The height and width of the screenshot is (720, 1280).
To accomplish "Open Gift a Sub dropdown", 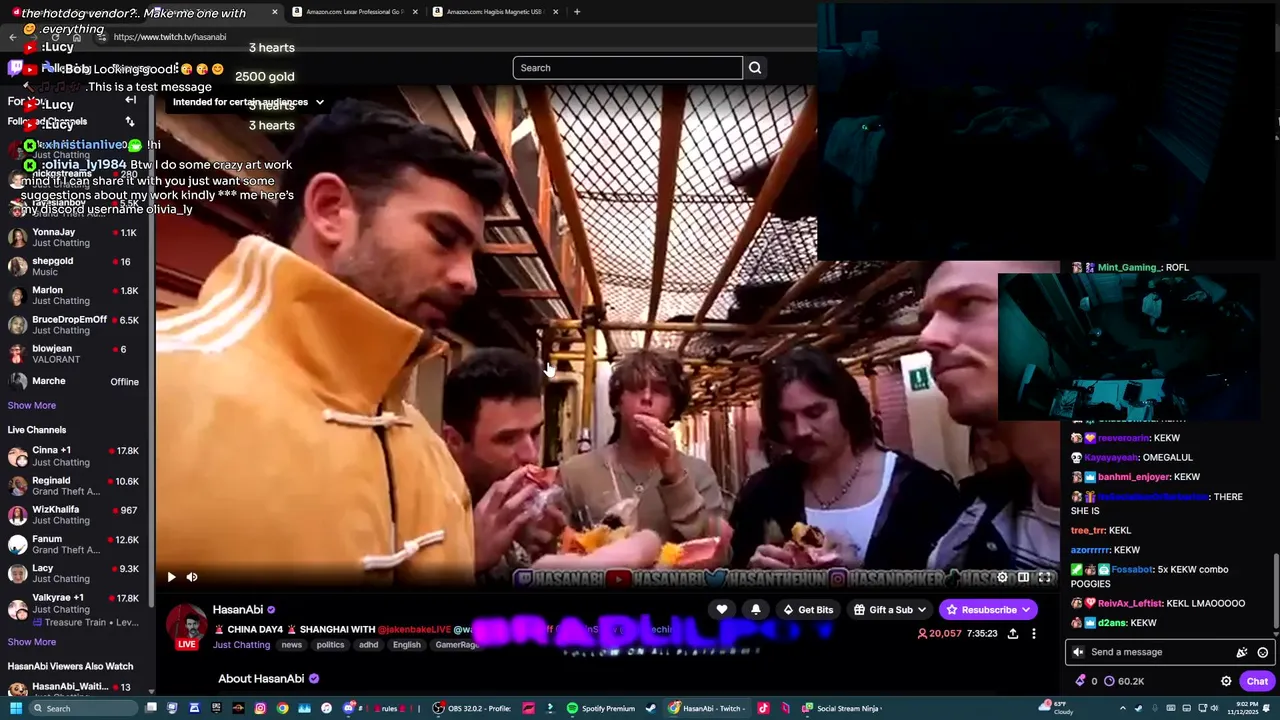I will tap(890, 610).
